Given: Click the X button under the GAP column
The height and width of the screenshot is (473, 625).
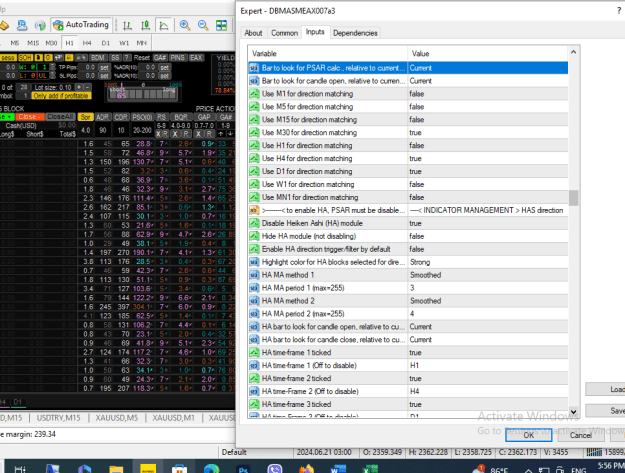Looking at the screenshot, I should pyautogui.click(x=198, y=134).
